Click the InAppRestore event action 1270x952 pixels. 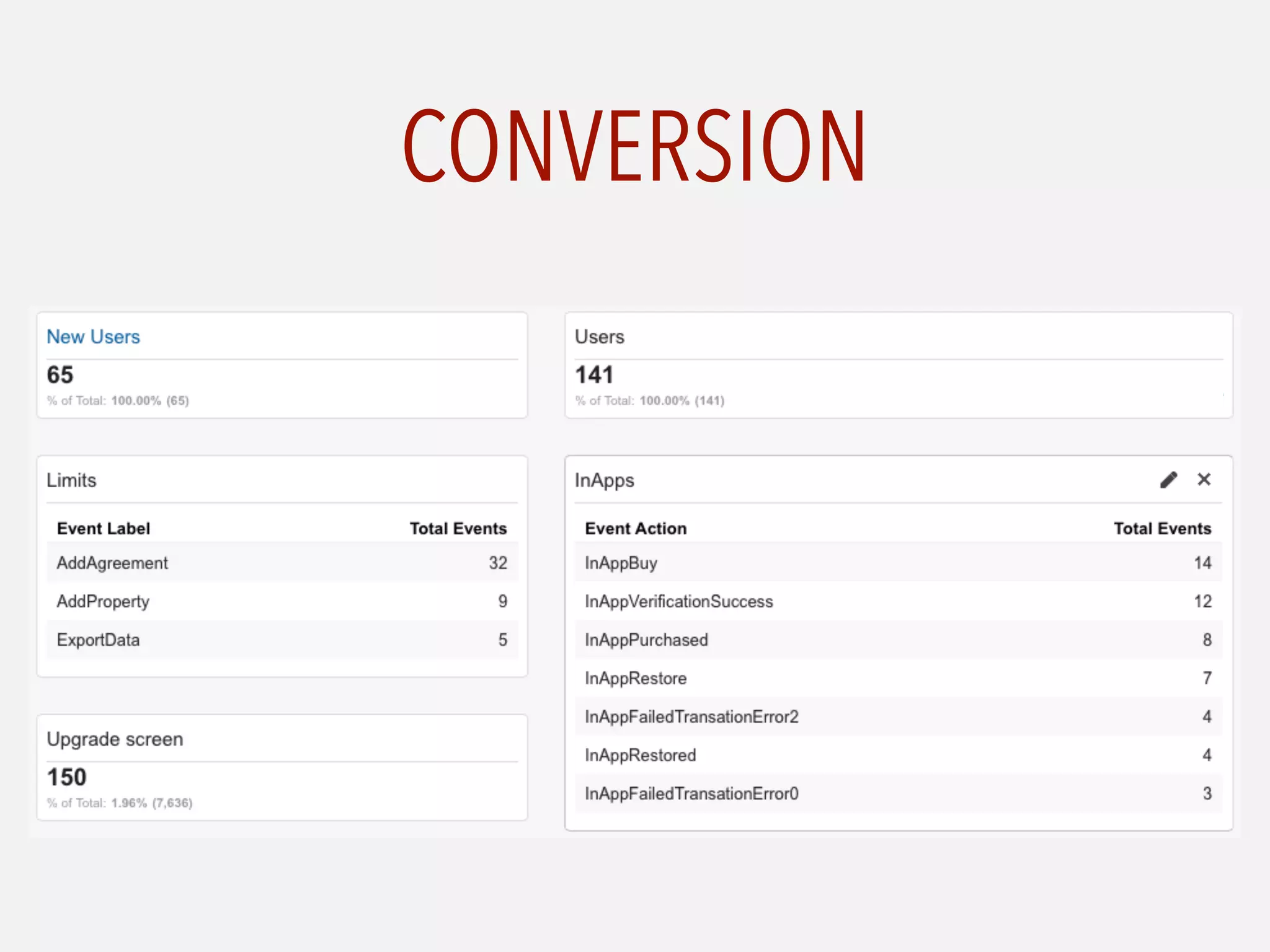pos(636,678)
